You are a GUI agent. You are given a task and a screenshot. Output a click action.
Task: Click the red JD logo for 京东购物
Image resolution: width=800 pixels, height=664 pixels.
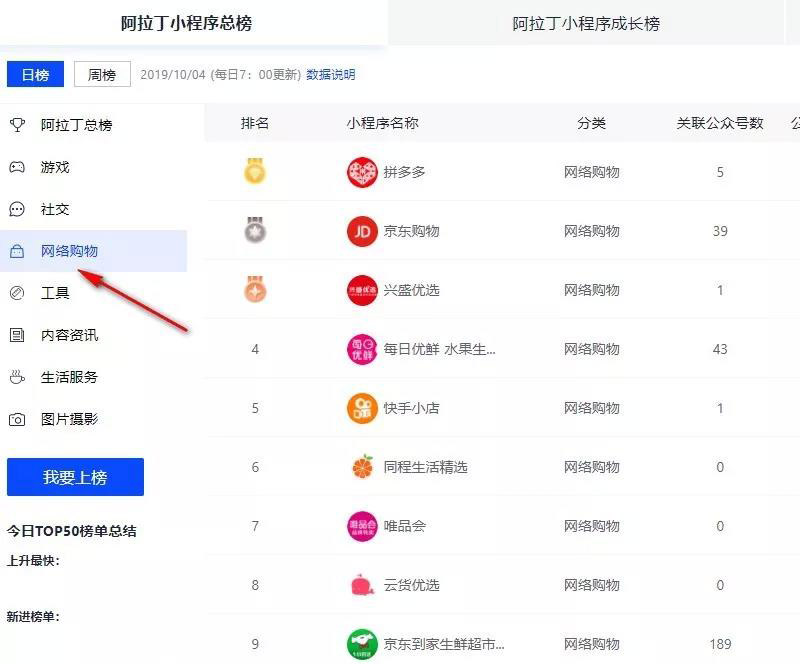coord(362,231)
